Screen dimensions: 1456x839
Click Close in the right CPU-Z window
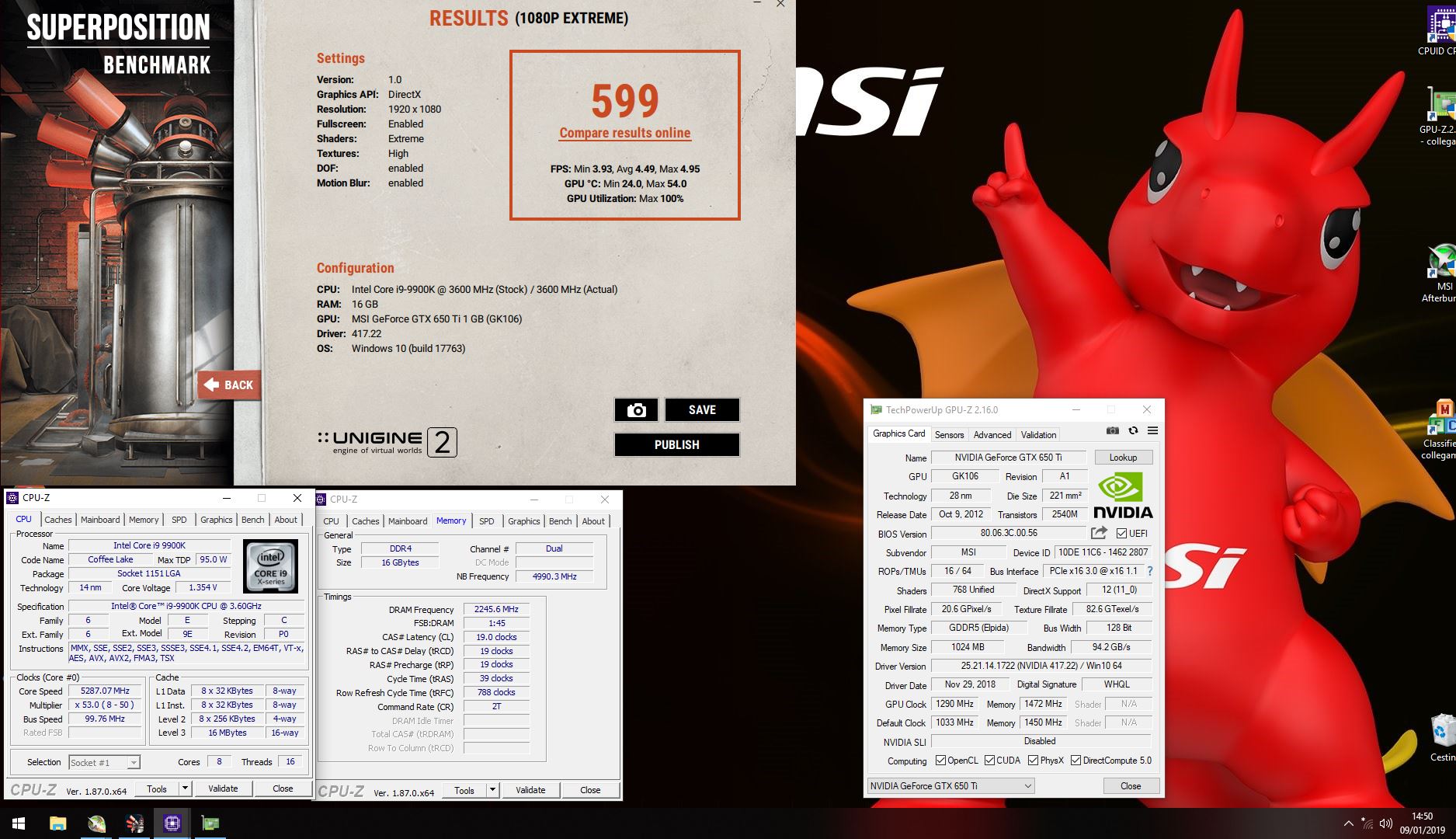(590, 790)
